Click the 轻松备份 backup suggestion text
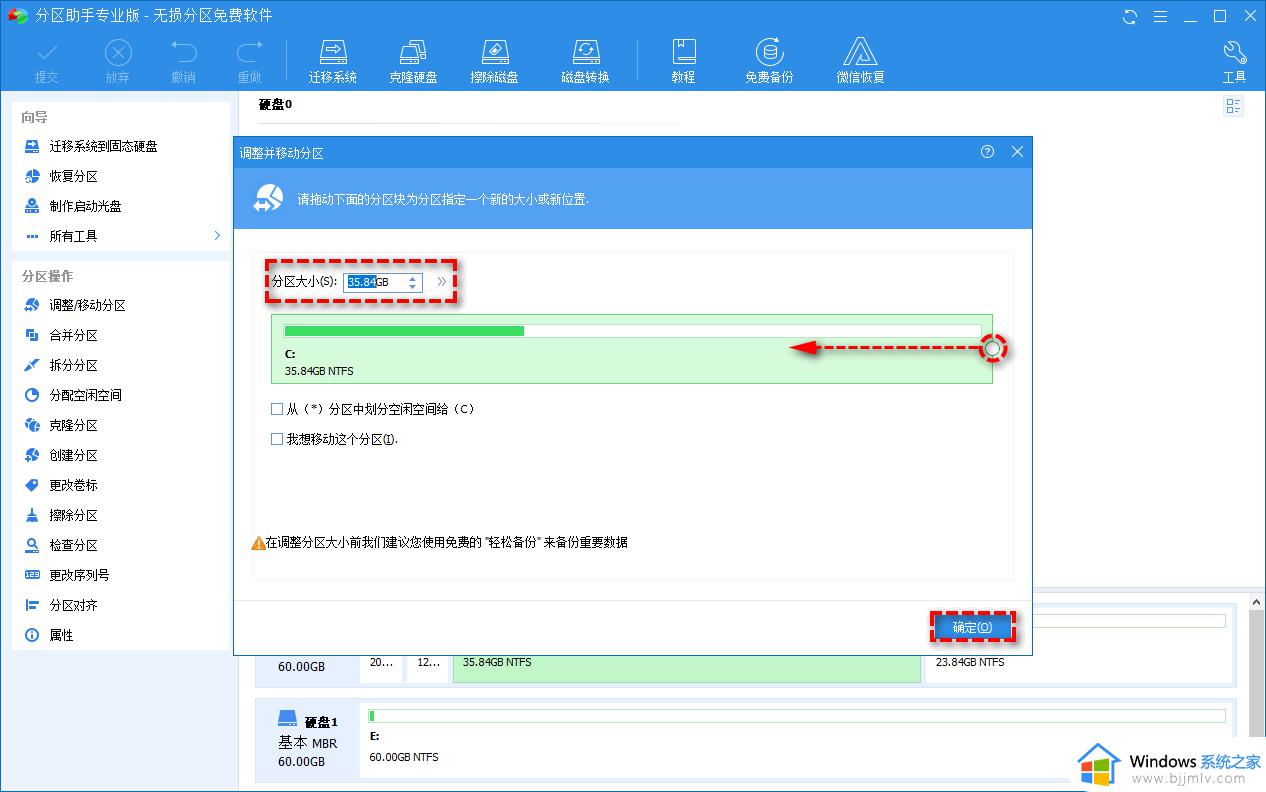 [x=512, y=542]
